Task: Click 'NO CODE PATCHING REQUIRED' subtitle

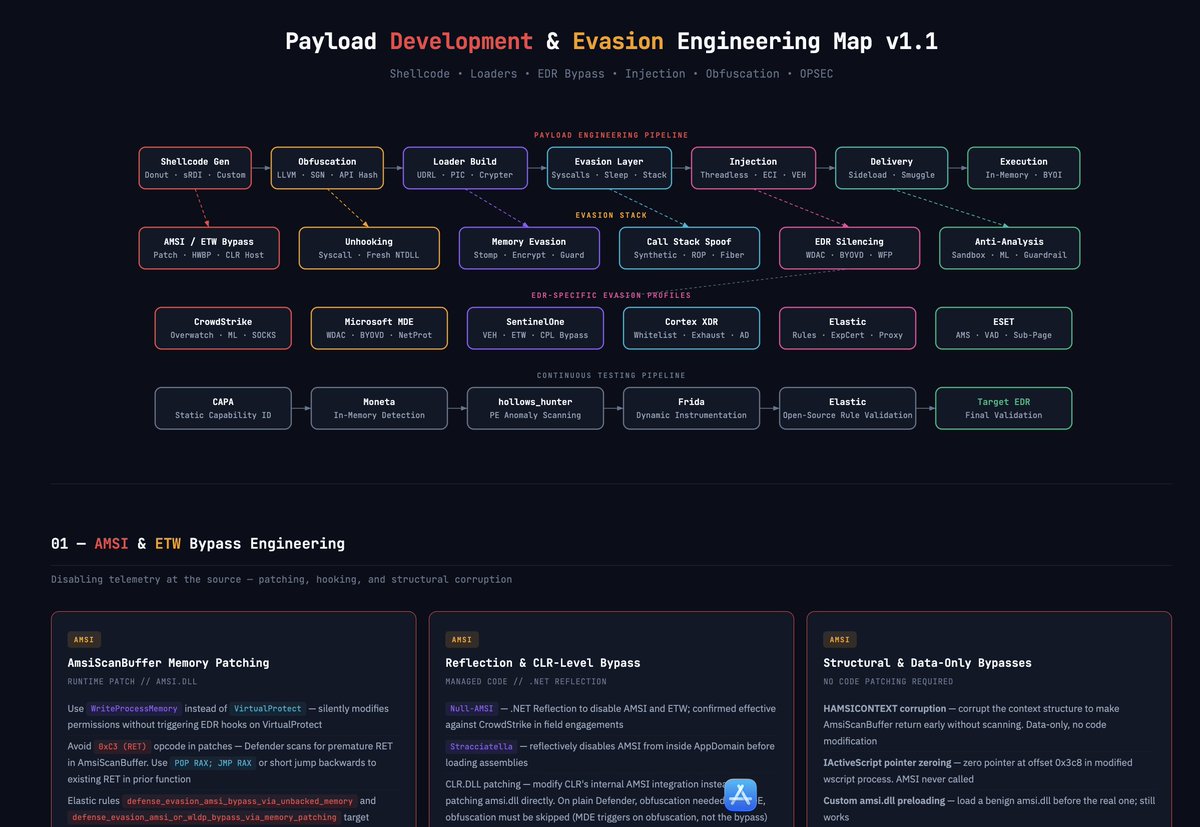Action: [x=888, y=682]
